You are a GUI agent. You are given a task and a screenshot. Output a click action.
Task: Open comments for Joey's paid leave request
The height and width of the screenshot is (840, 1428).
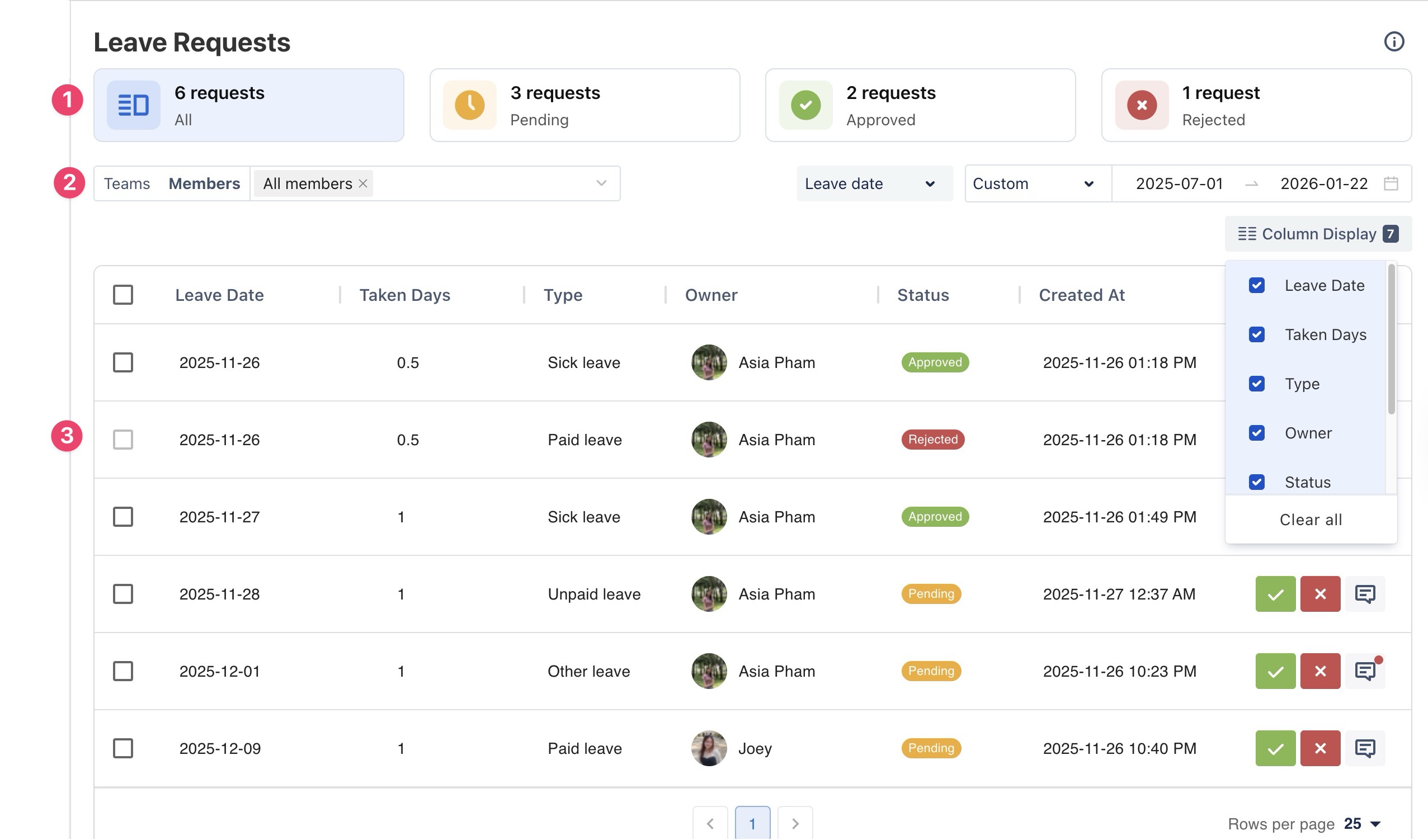[x=1365, y=748]
